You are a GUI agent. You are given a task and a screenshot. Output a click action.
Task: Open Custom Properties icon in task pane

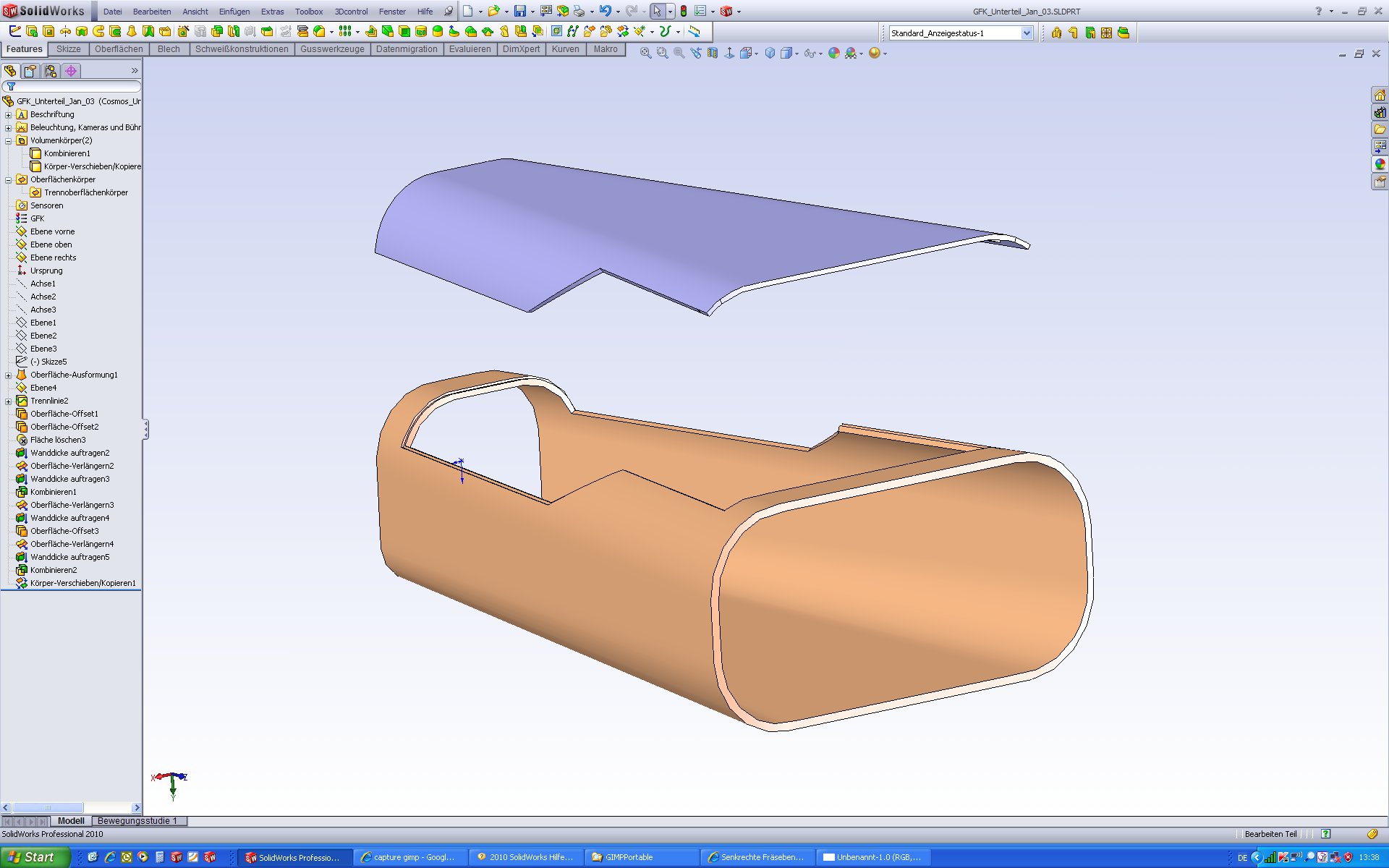click(1380, 182)
